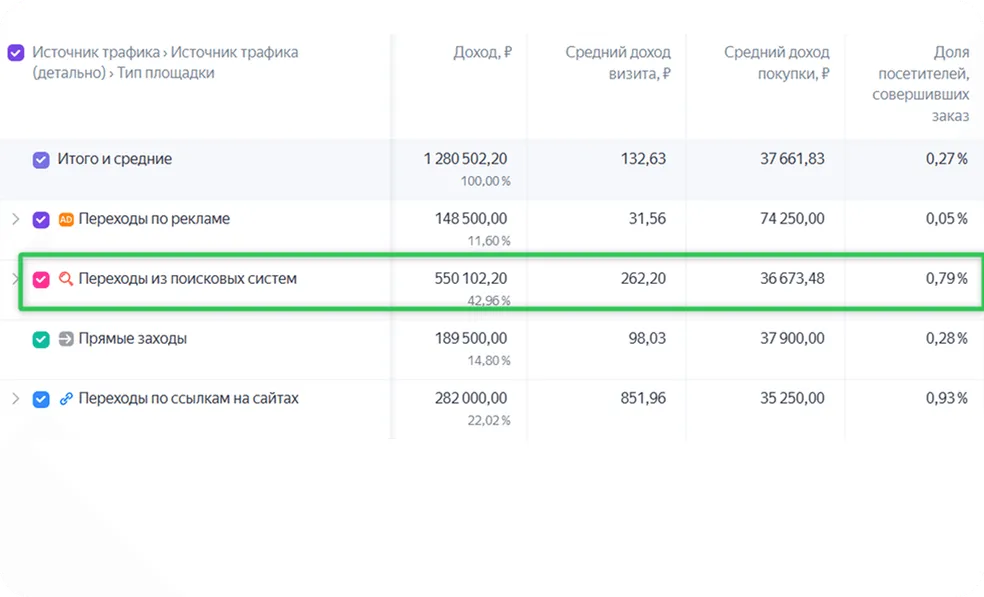This screenshot has height=597, width=984.
Task: Sort by the Средний доход покупки column header
Action: (x=776, y=63)
